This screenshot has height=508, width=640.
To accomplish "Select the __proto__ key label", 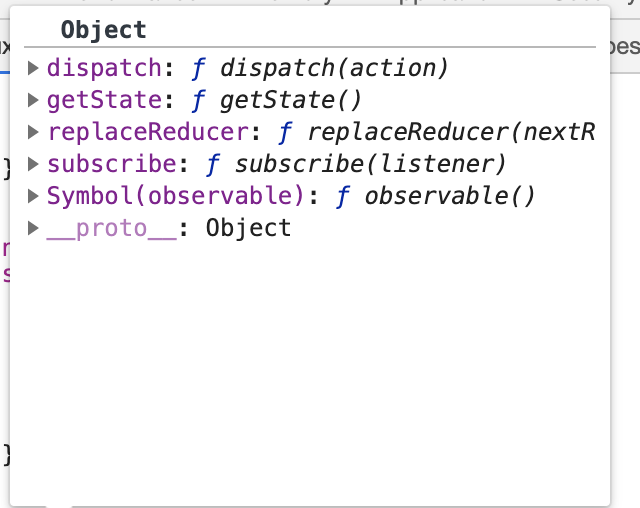I will 112,228.
